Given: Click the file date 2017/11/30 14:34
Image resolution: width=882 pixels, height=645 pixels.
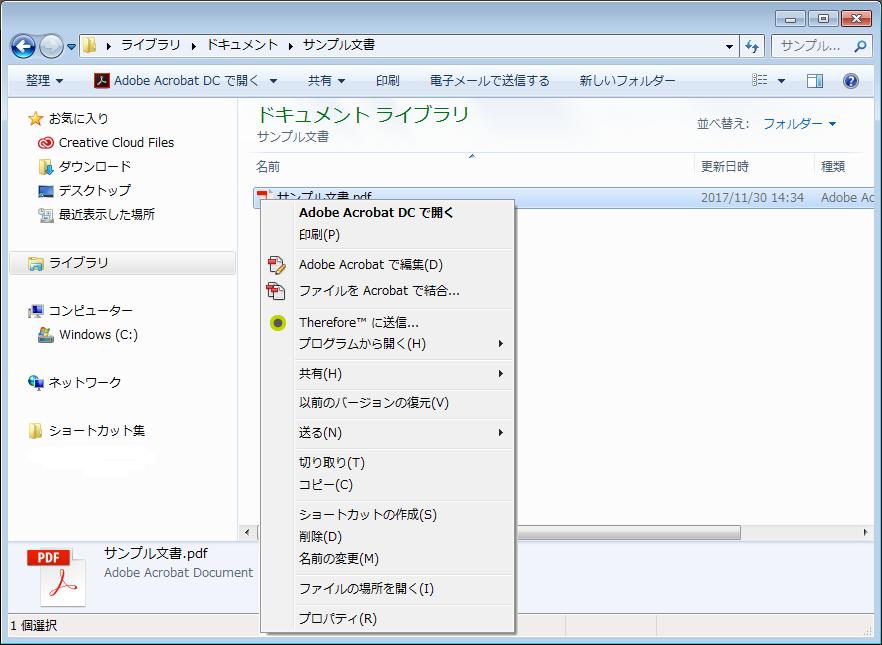Looking at the screenshot, I should coord(752,198).
